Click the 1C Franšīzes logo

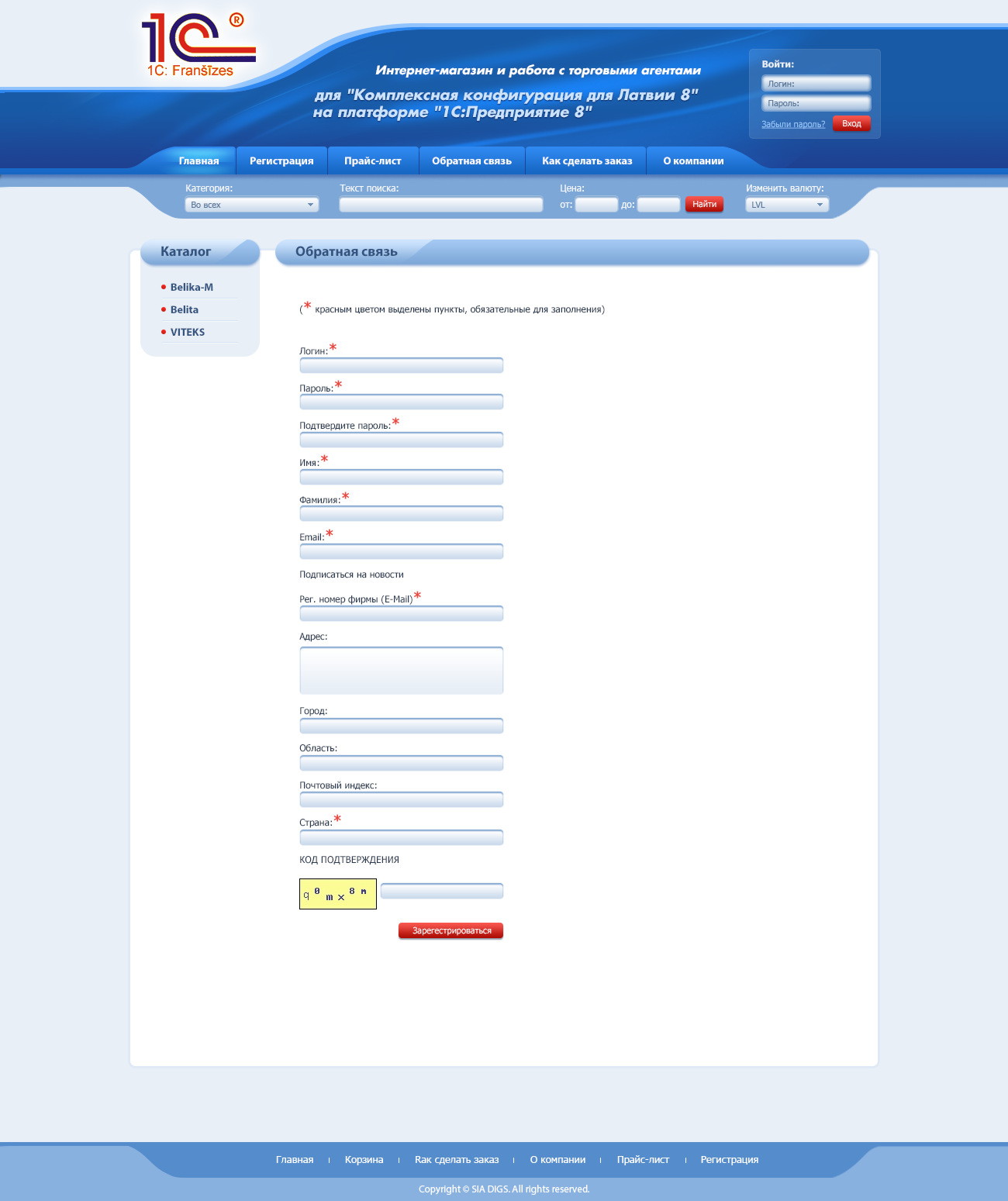pos(198,45)
